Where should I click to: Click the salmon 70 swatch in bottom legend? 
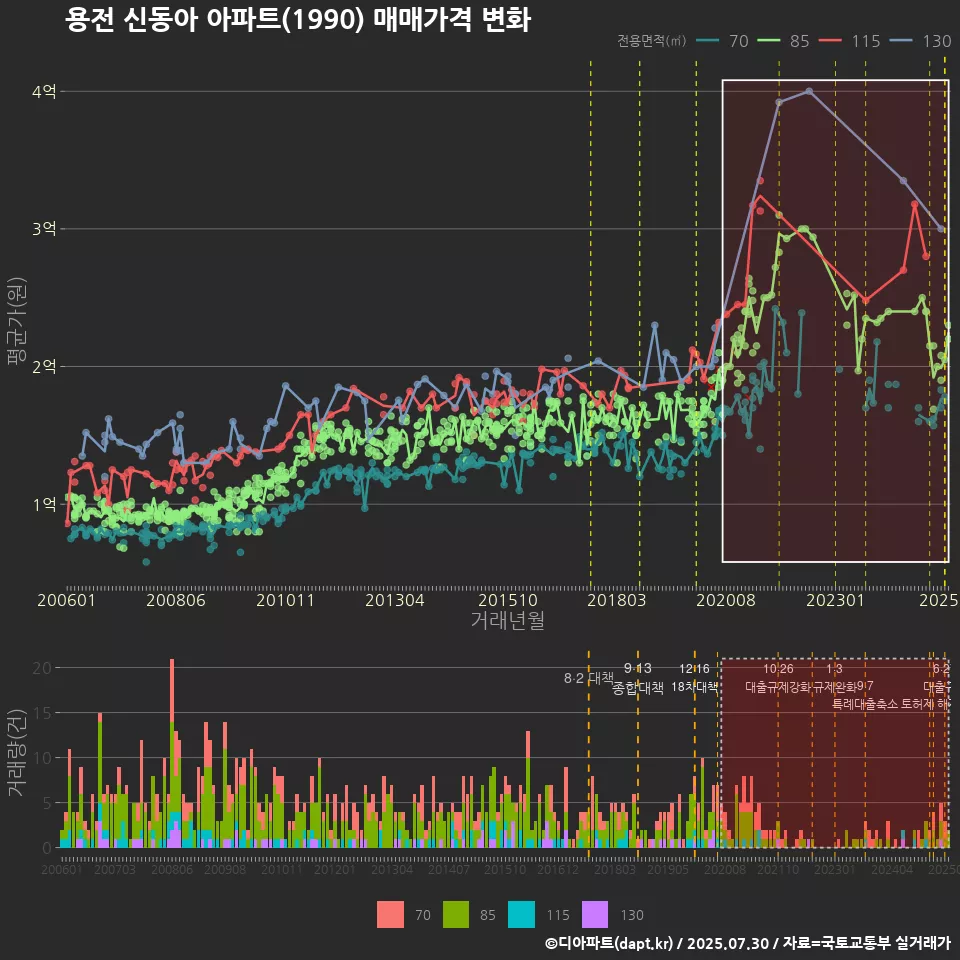click(390, 915)
